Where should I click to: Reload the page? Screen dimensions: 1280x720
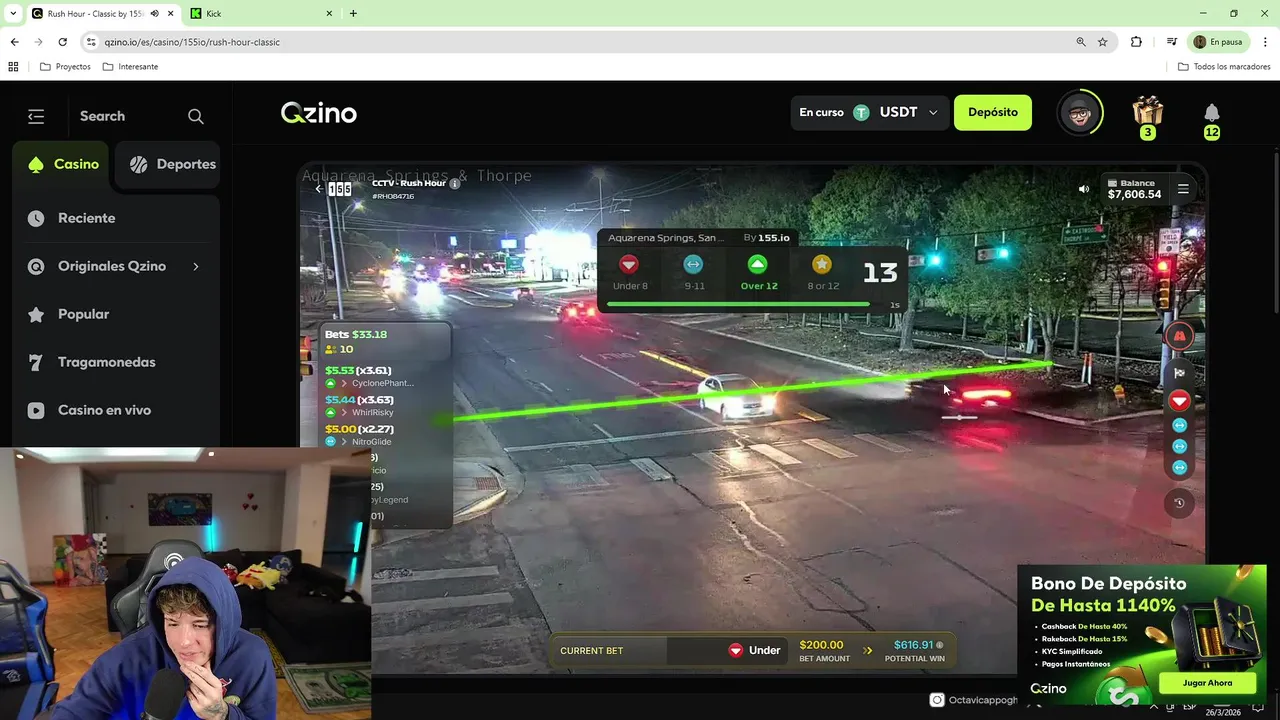coord(62,42)
